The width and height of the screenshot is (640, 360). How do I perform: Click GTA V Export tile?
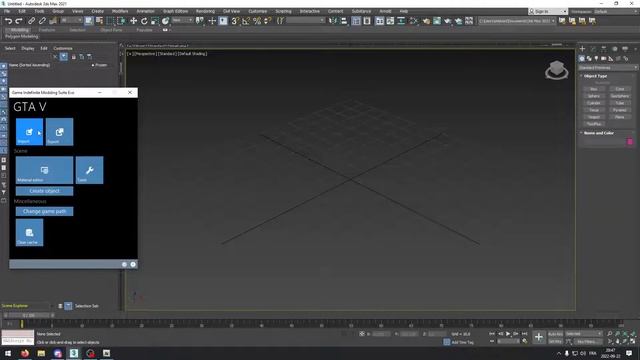tap(60, 132)
